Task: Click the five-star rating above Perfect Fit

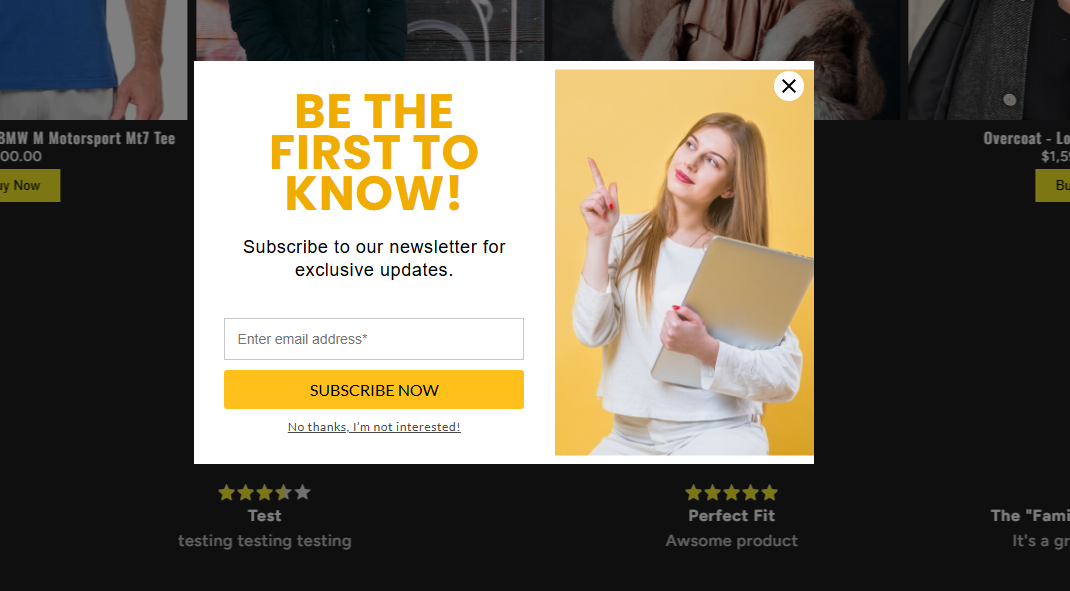Action: pyautogui.click(x=732, y=493)
